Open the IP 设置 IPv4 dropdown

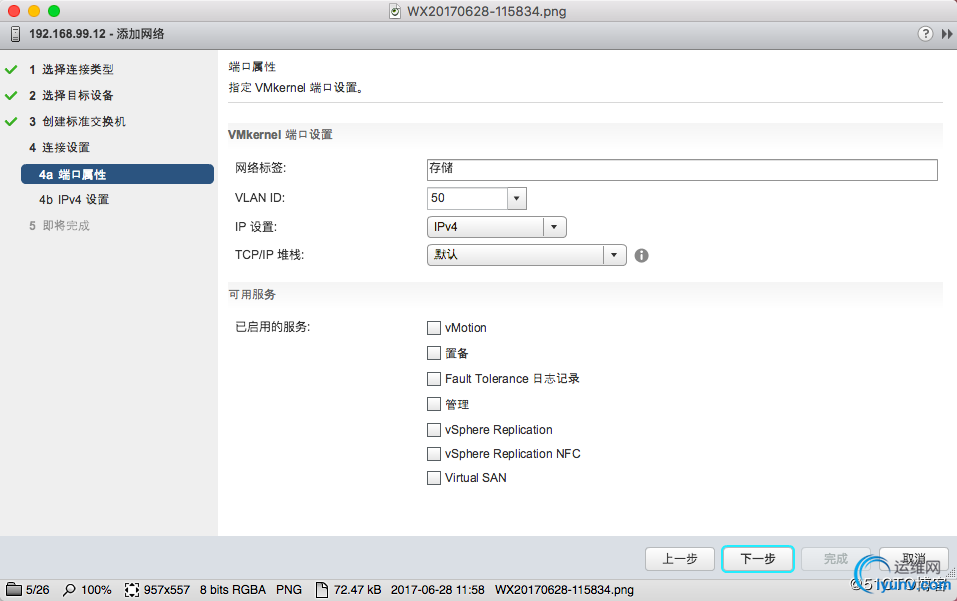(497, 227)
